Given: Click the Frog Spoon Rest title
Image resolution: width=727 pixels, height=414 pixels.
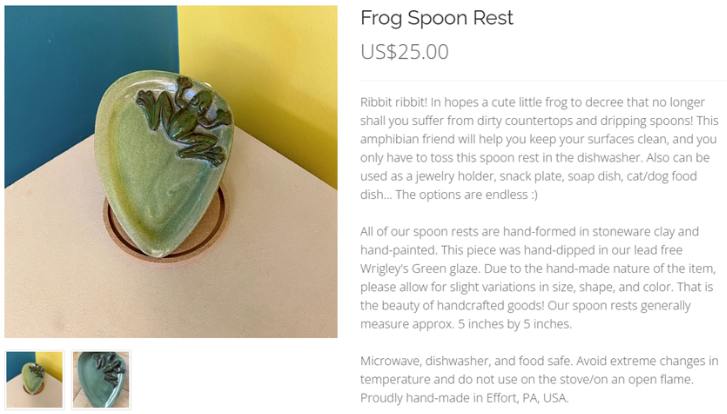Looking at the screenshot, I should click(437, 18).
